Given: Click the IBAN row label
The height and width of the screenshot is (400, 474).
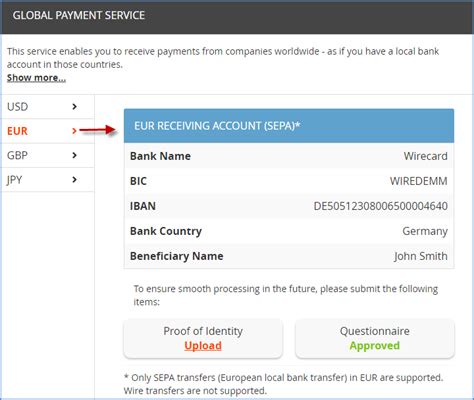Looking at the screenshot, I should click(143, 206).
